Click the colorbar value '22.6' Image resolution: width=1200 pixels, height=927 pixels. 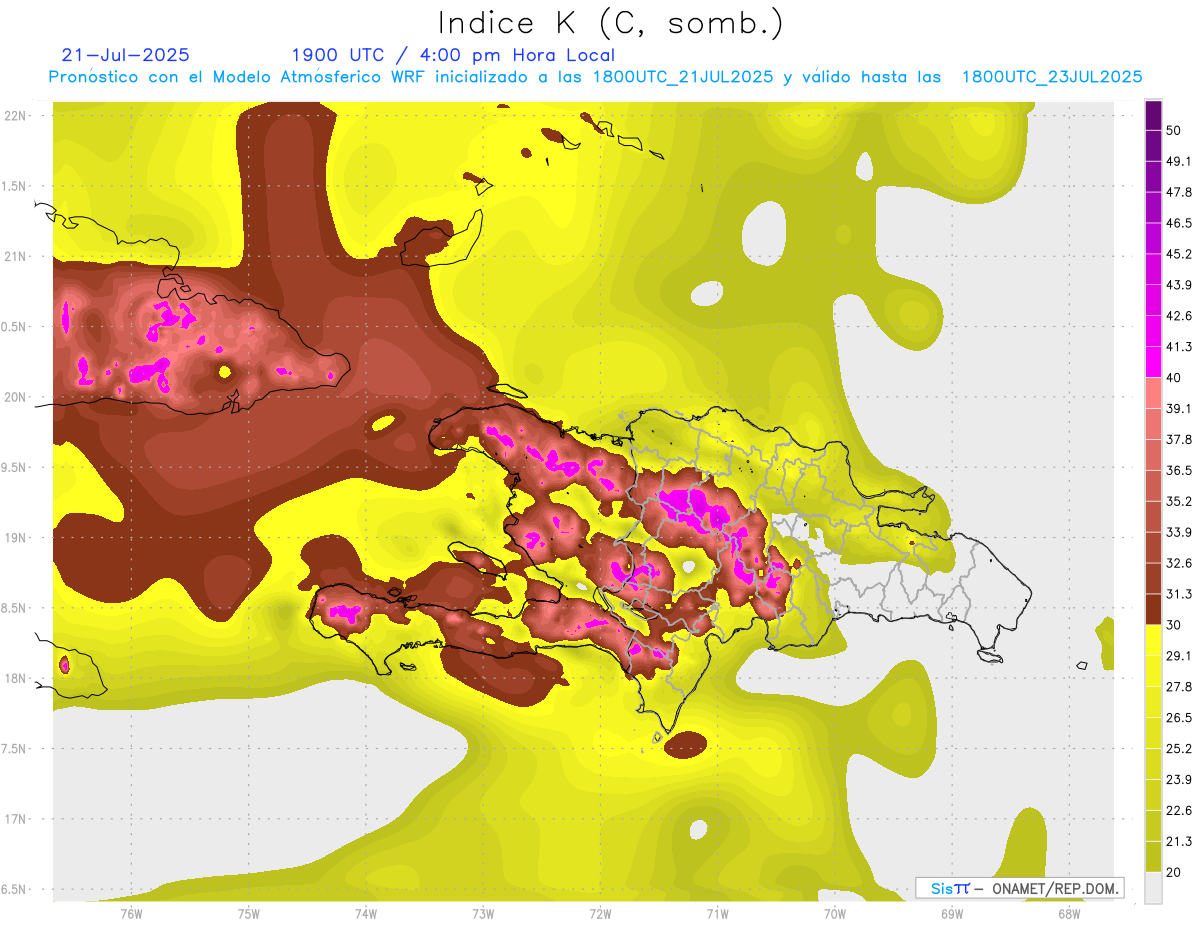1178,811
